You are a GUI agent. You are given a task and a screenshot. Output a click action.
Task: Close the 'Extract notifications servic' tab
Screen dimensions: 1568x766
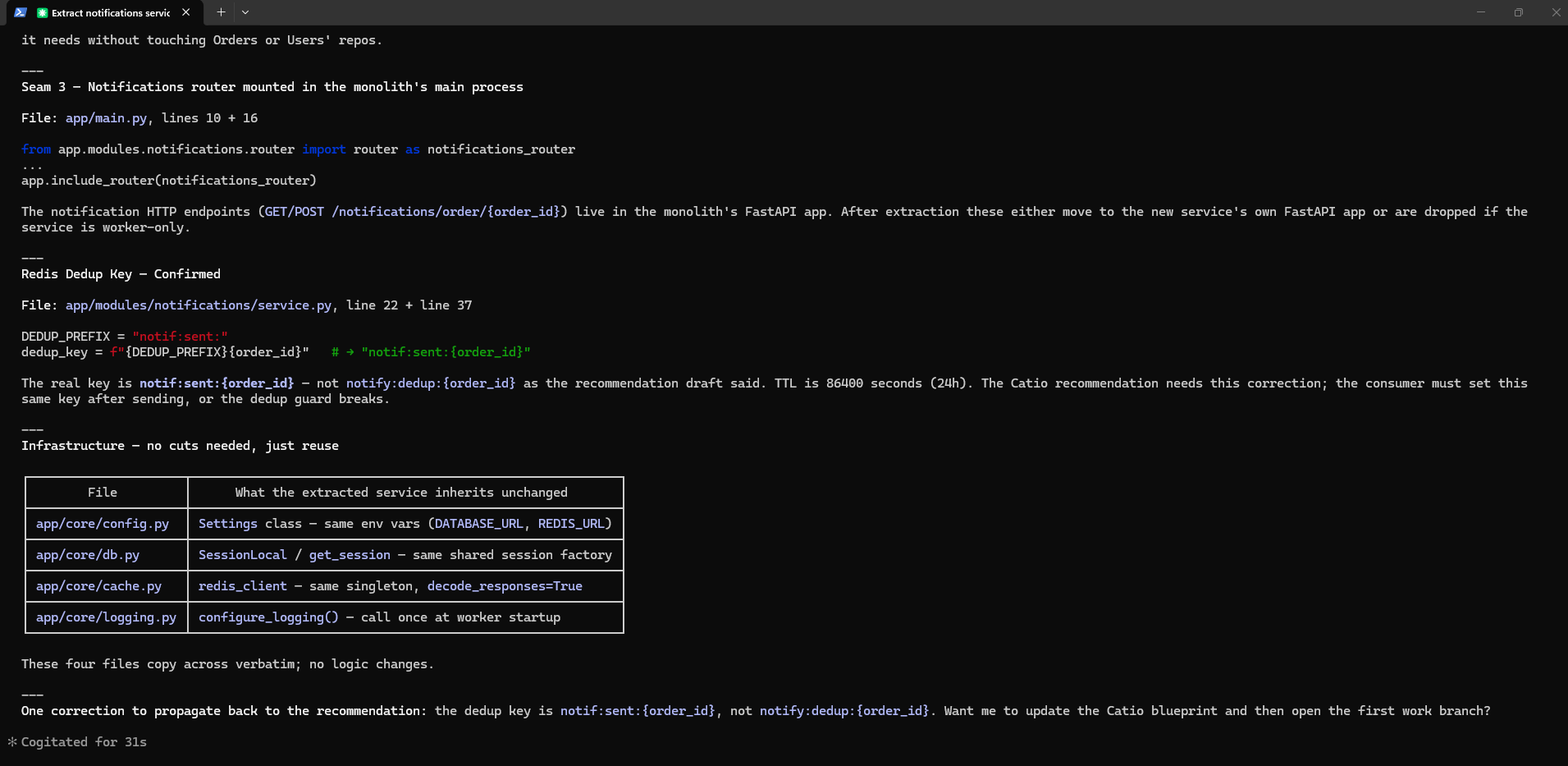click(186, 12)
